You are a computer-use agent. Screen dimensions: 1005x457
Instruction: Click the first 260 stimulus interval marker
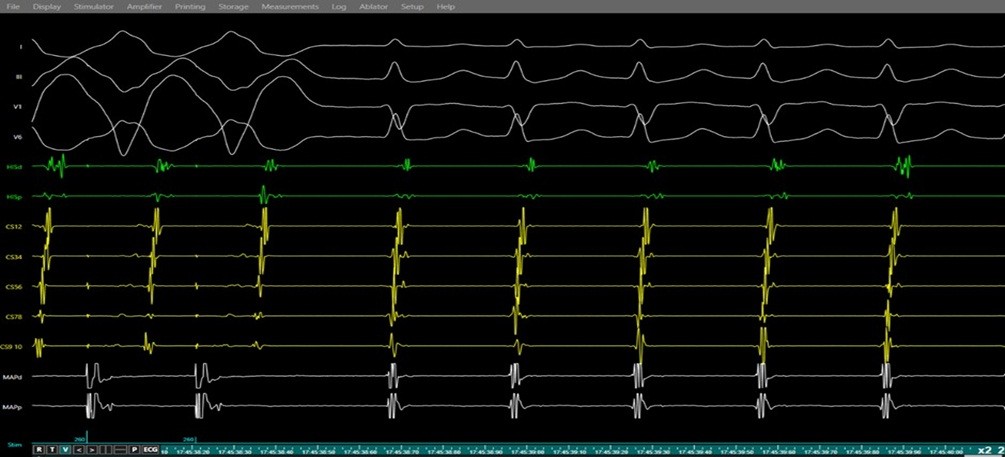pyautogui.click(x=80, y=438)
